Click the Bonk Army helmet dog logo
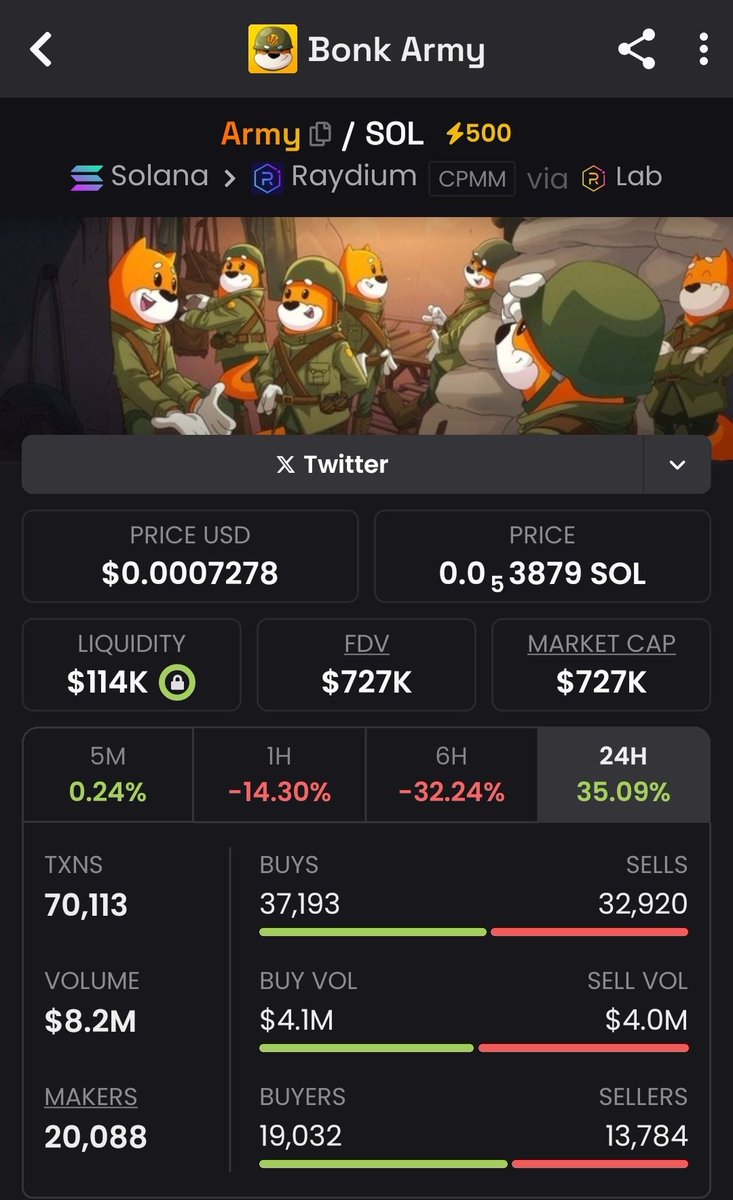 coord(273,49)
